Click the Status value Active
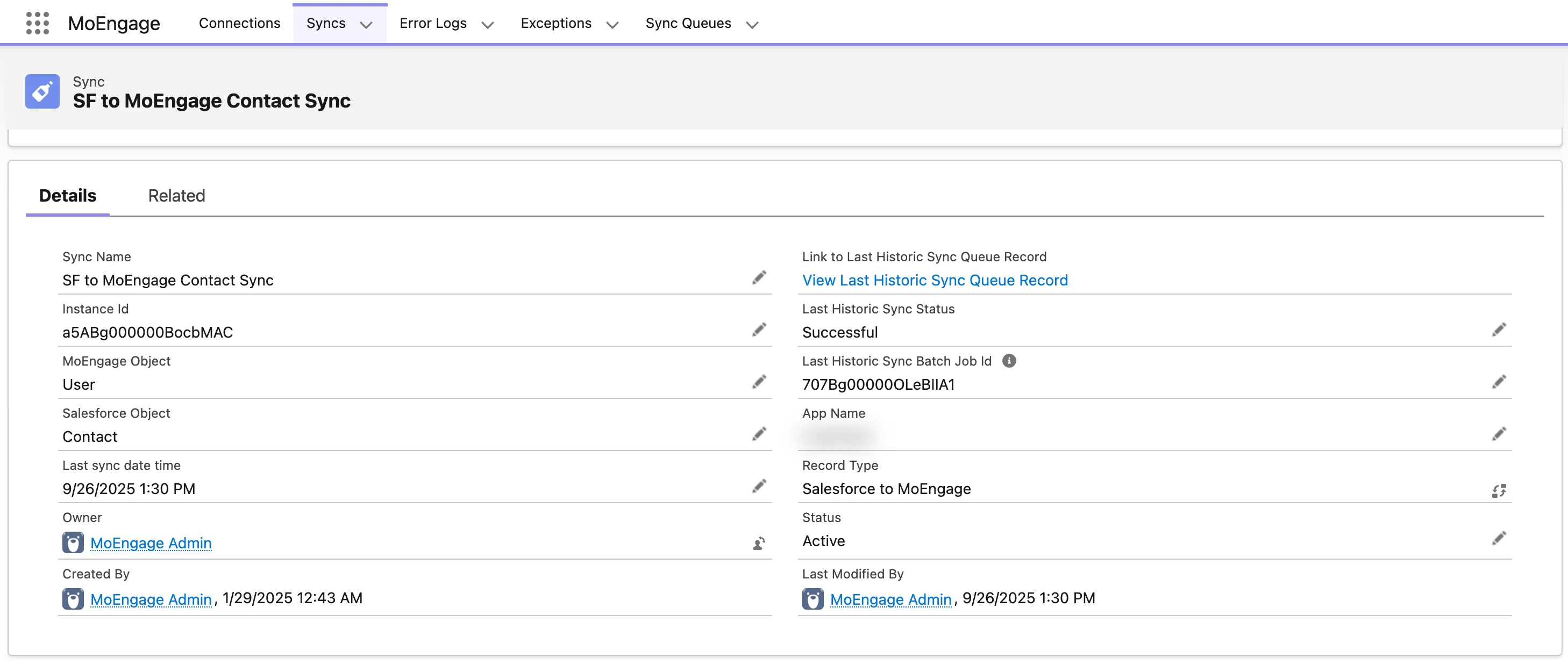This screenshot has height=672, width=1568. (824, 540)
